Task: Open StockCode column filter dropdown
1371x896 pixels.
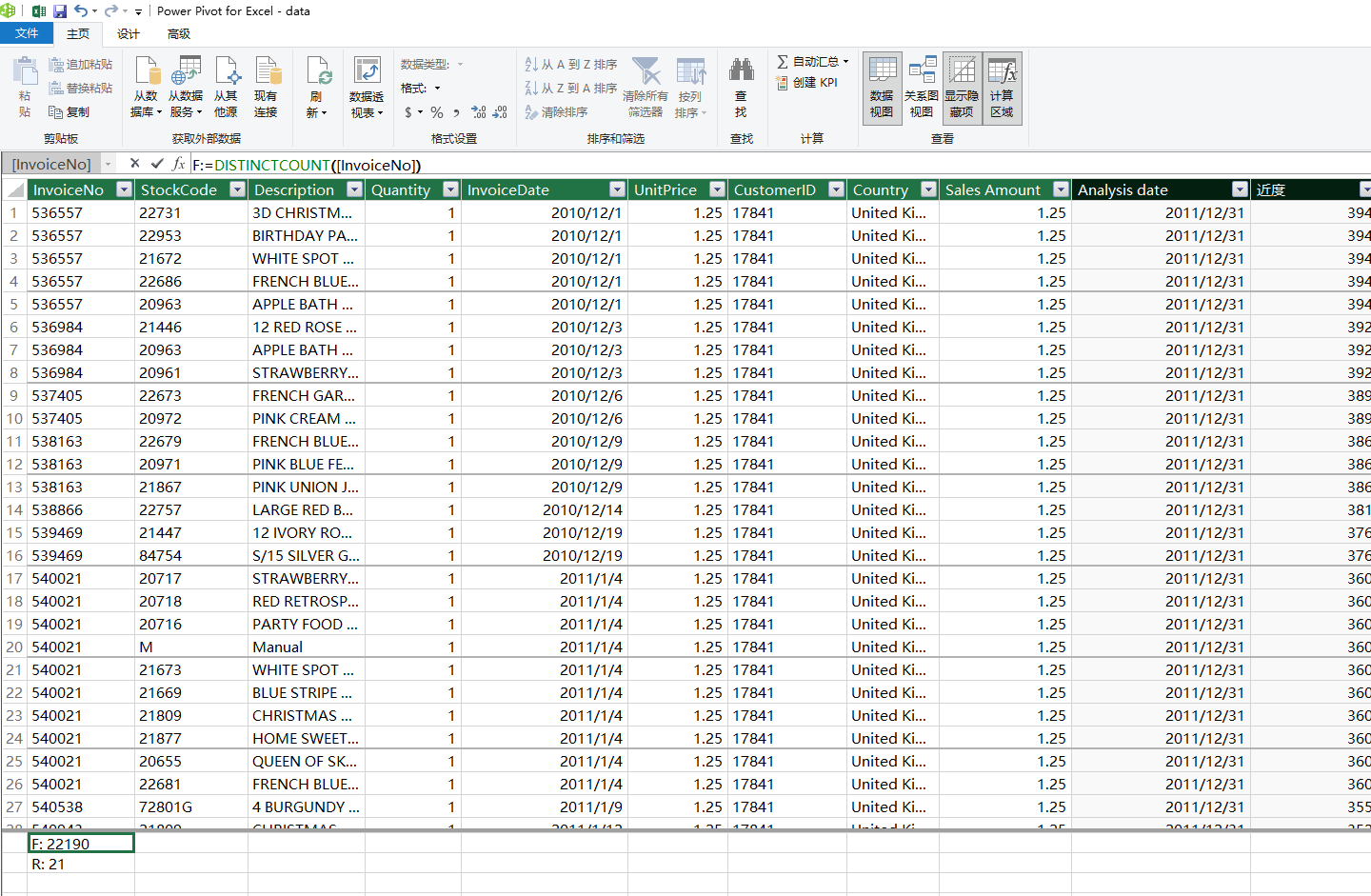Action: [238, 189]
